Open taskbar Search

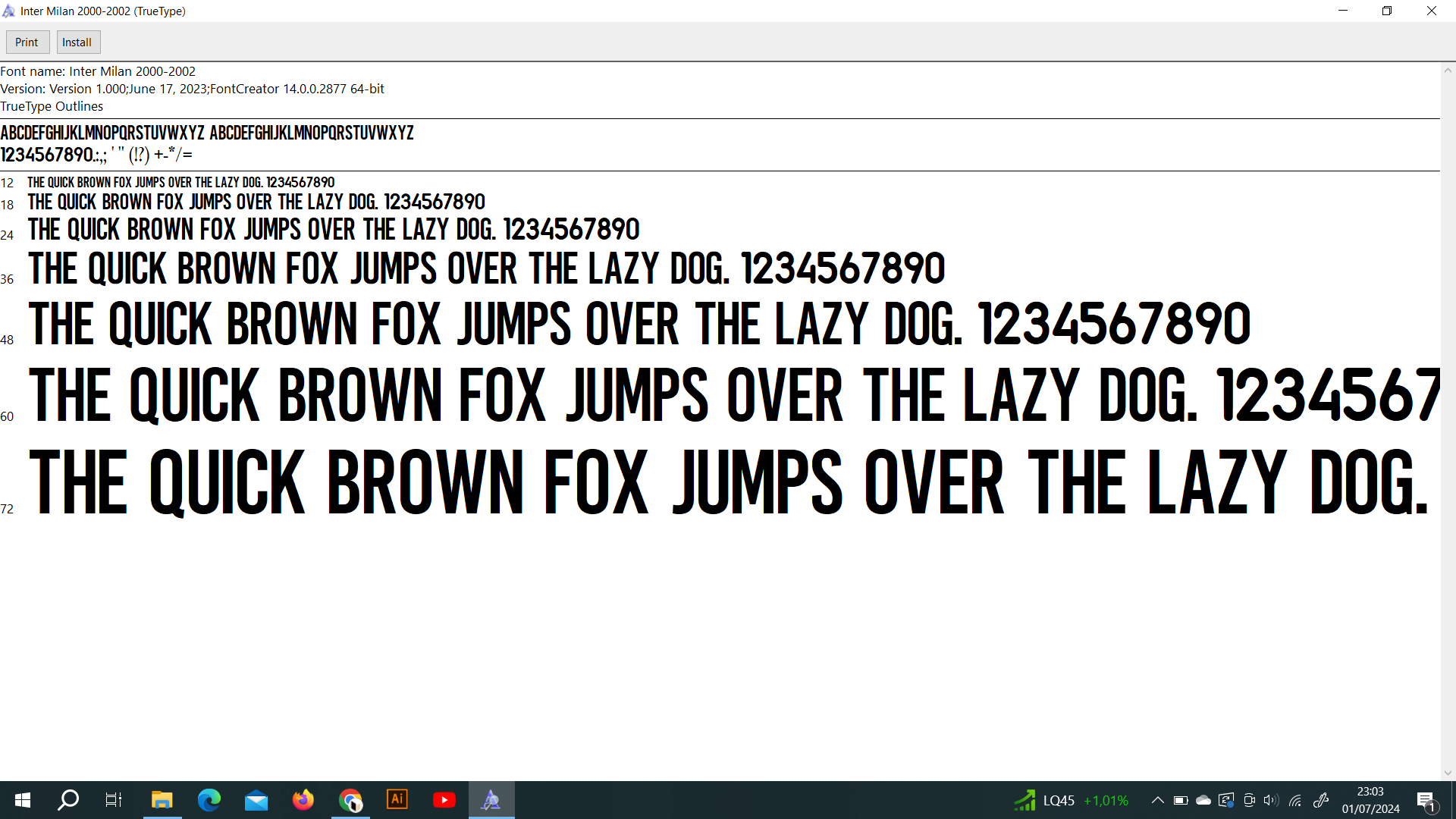[x=68, y=800]
